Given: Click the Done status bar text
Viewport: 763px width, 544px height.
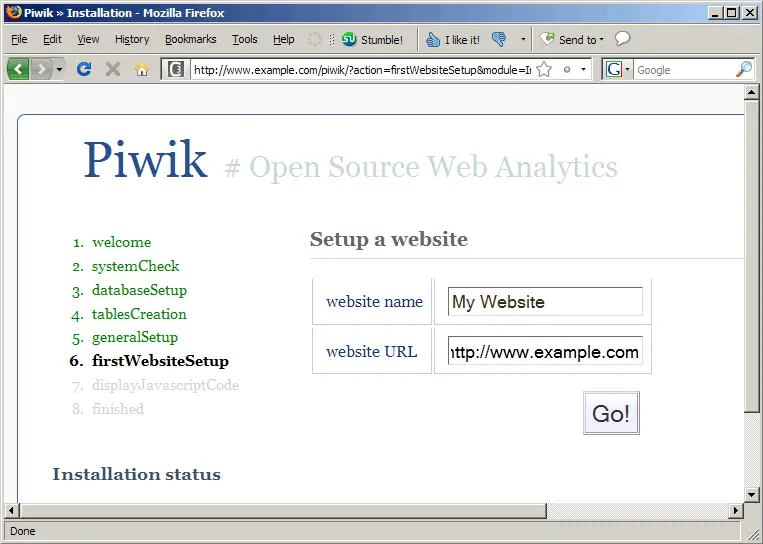Looking at the screenshot, I should 23,531.
